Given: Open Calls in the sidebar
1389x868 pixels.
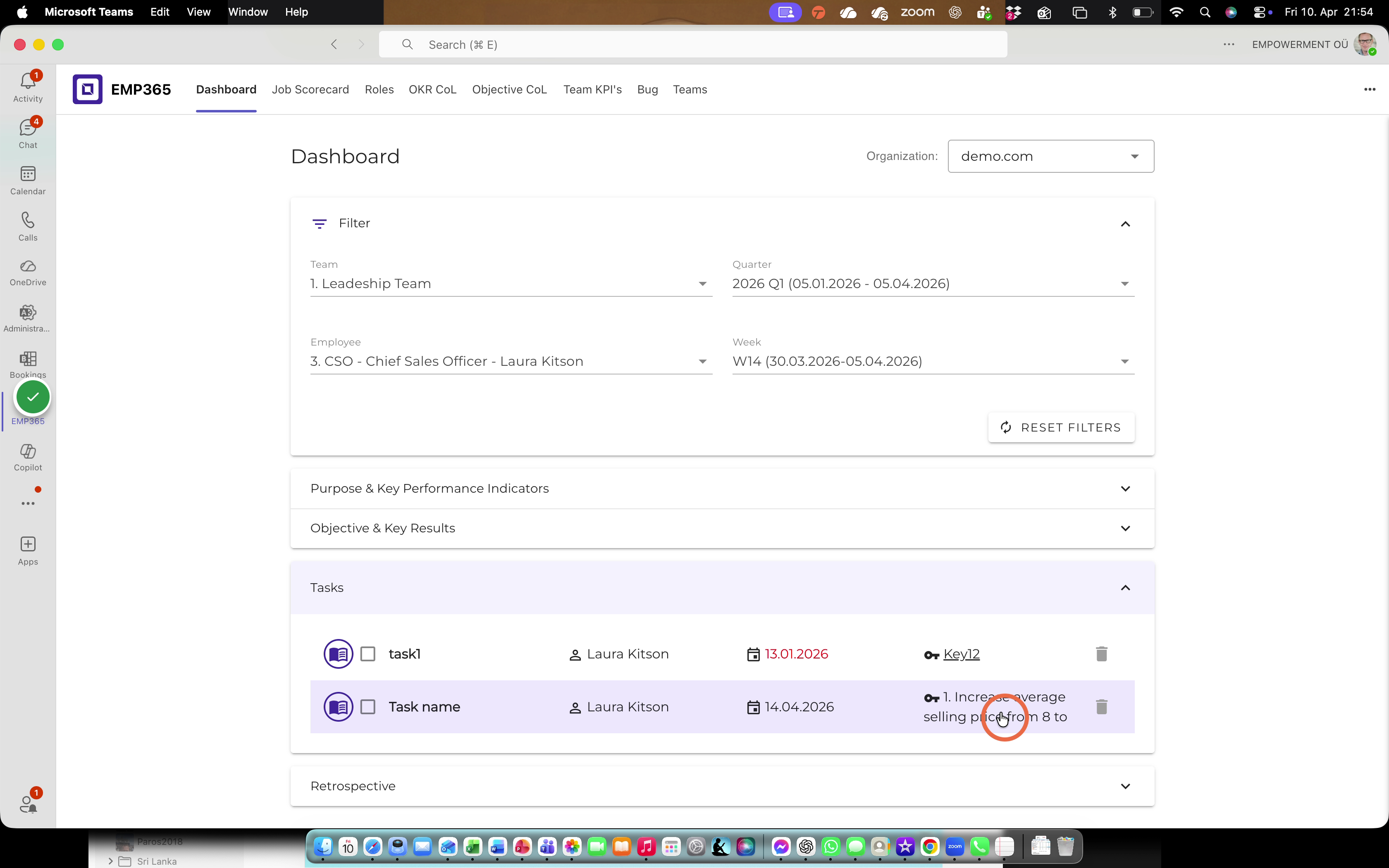Looking at the screenshot, I should tap(28, 227).
